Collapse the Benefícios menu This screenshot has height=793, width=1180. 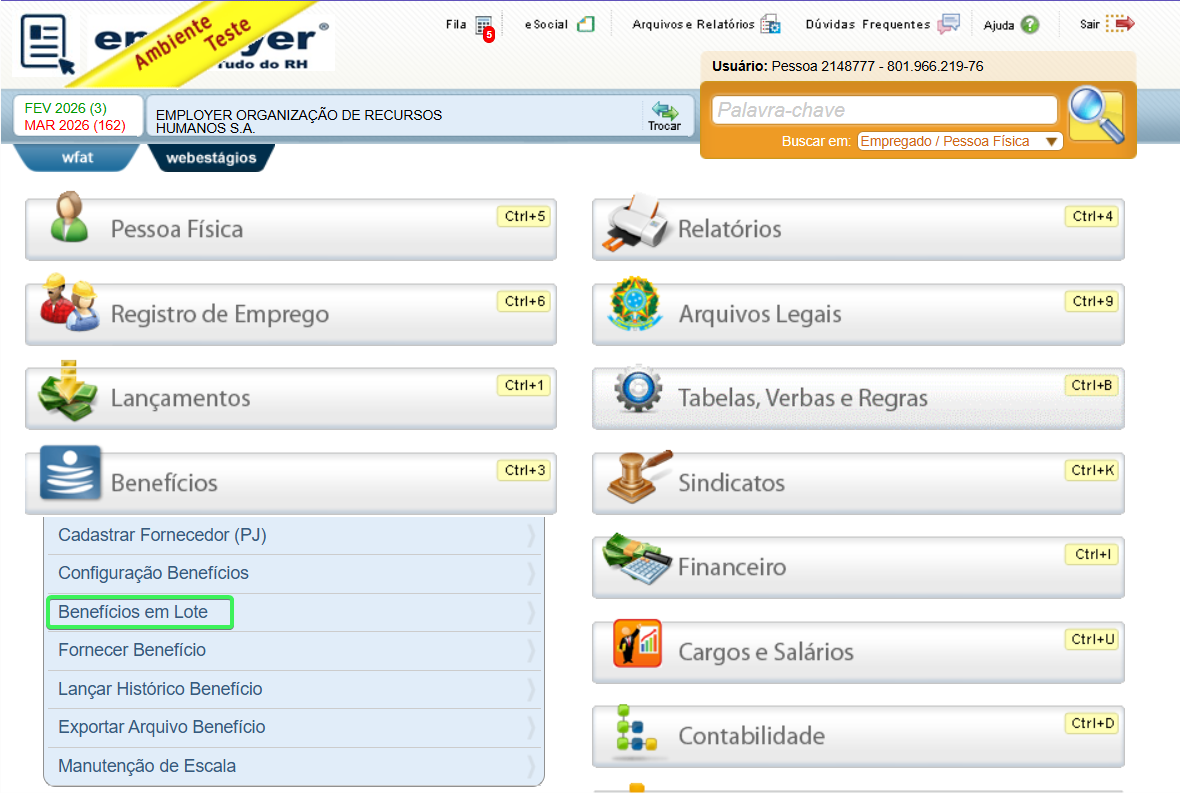290,483
